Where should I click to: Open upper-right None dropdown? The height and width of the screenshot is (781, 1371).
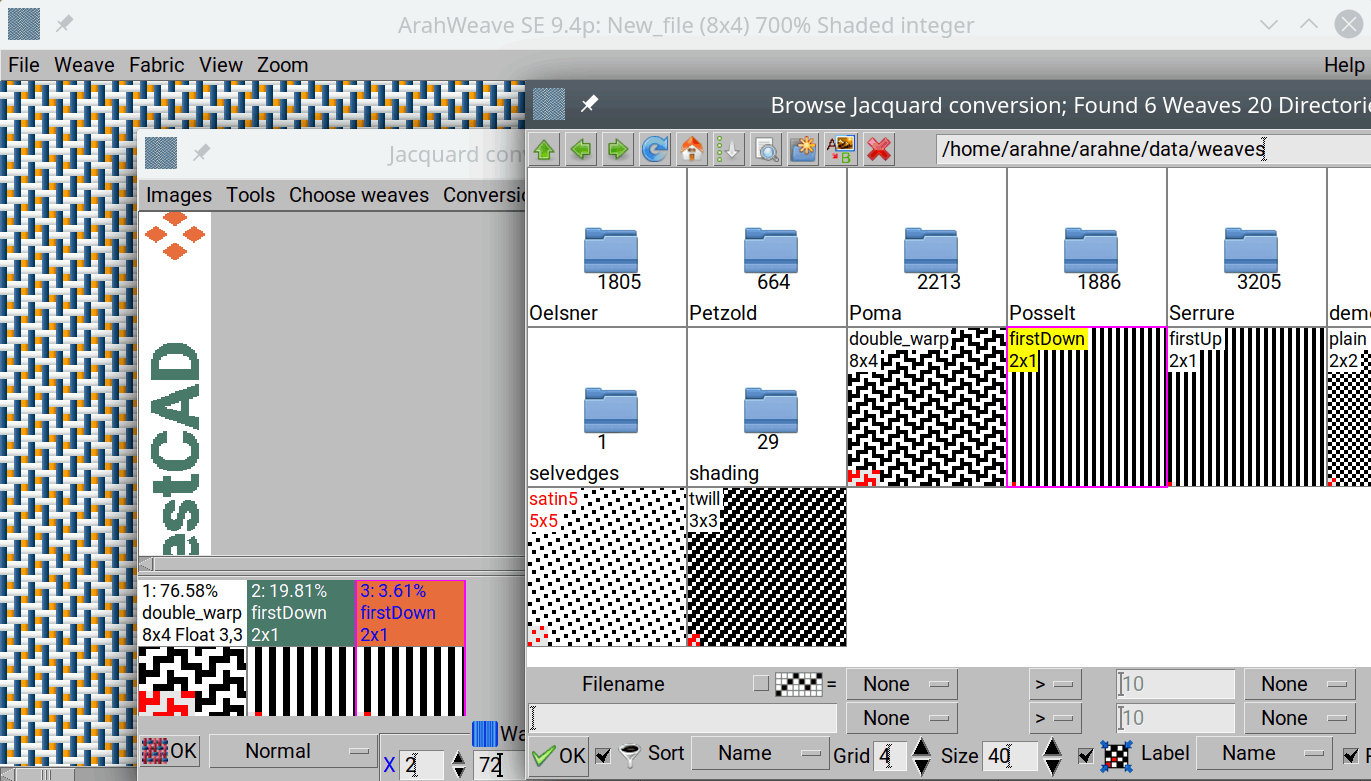[x=1299, y=684]
